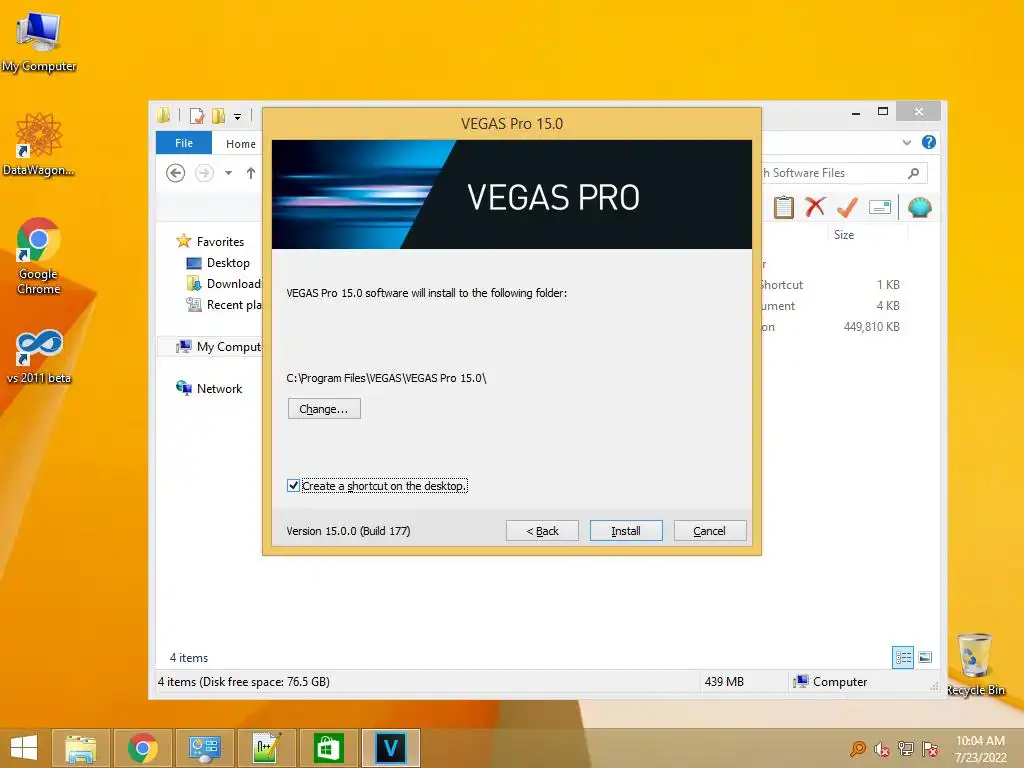
Task: Click the muted volume tray icon
Action: point(882,749)
